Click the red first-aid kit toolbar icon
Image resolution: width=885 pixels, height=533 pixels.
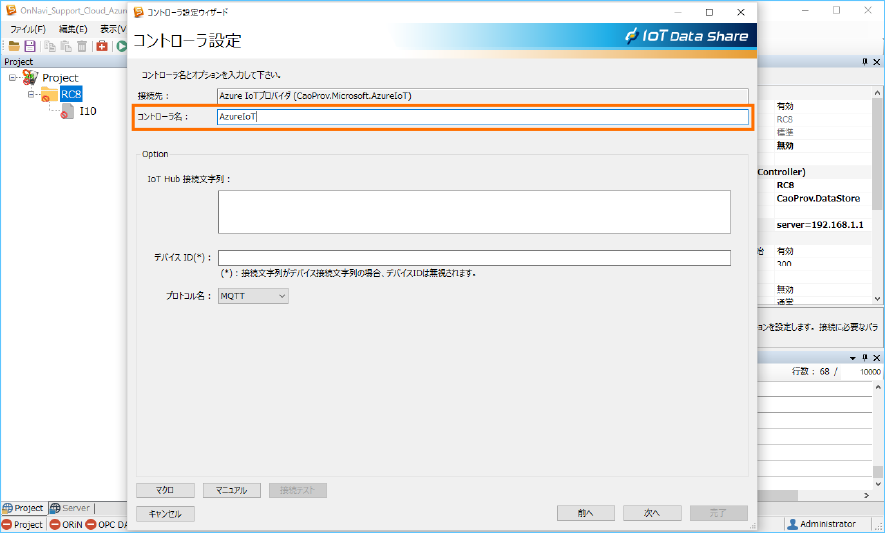102,46
